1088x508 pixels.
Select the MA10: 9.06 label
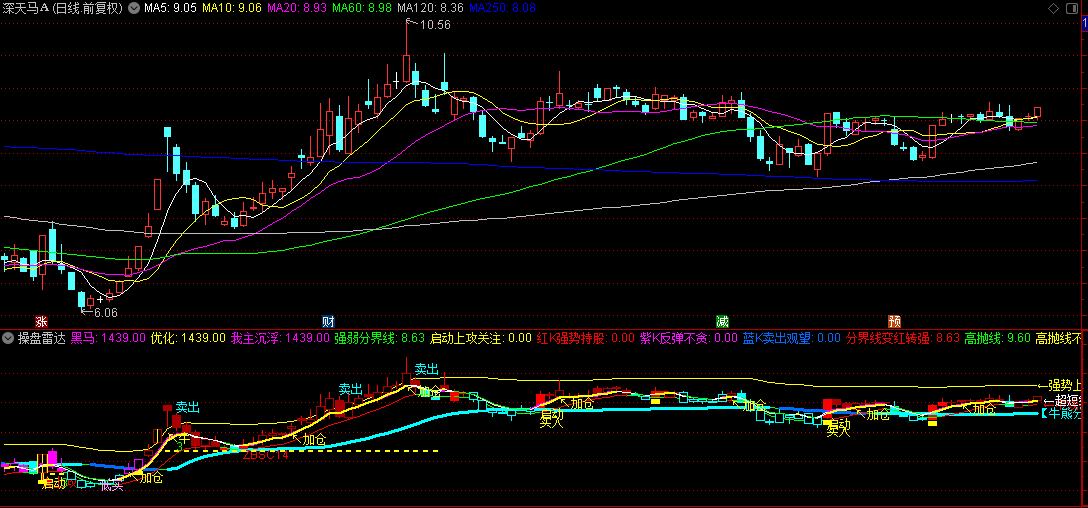pos(232,8)
